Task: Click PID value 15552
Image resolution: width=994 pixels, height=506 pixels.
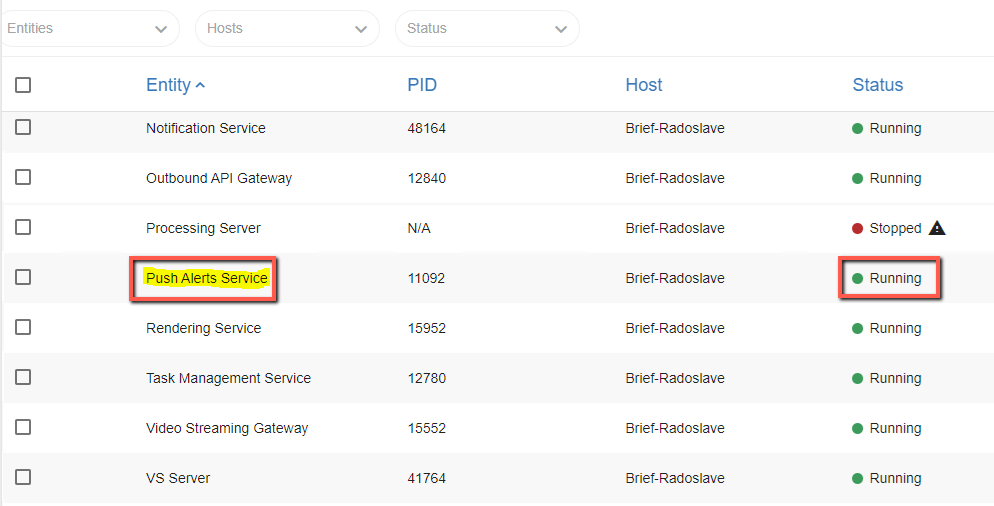Action: pos(427,429)
